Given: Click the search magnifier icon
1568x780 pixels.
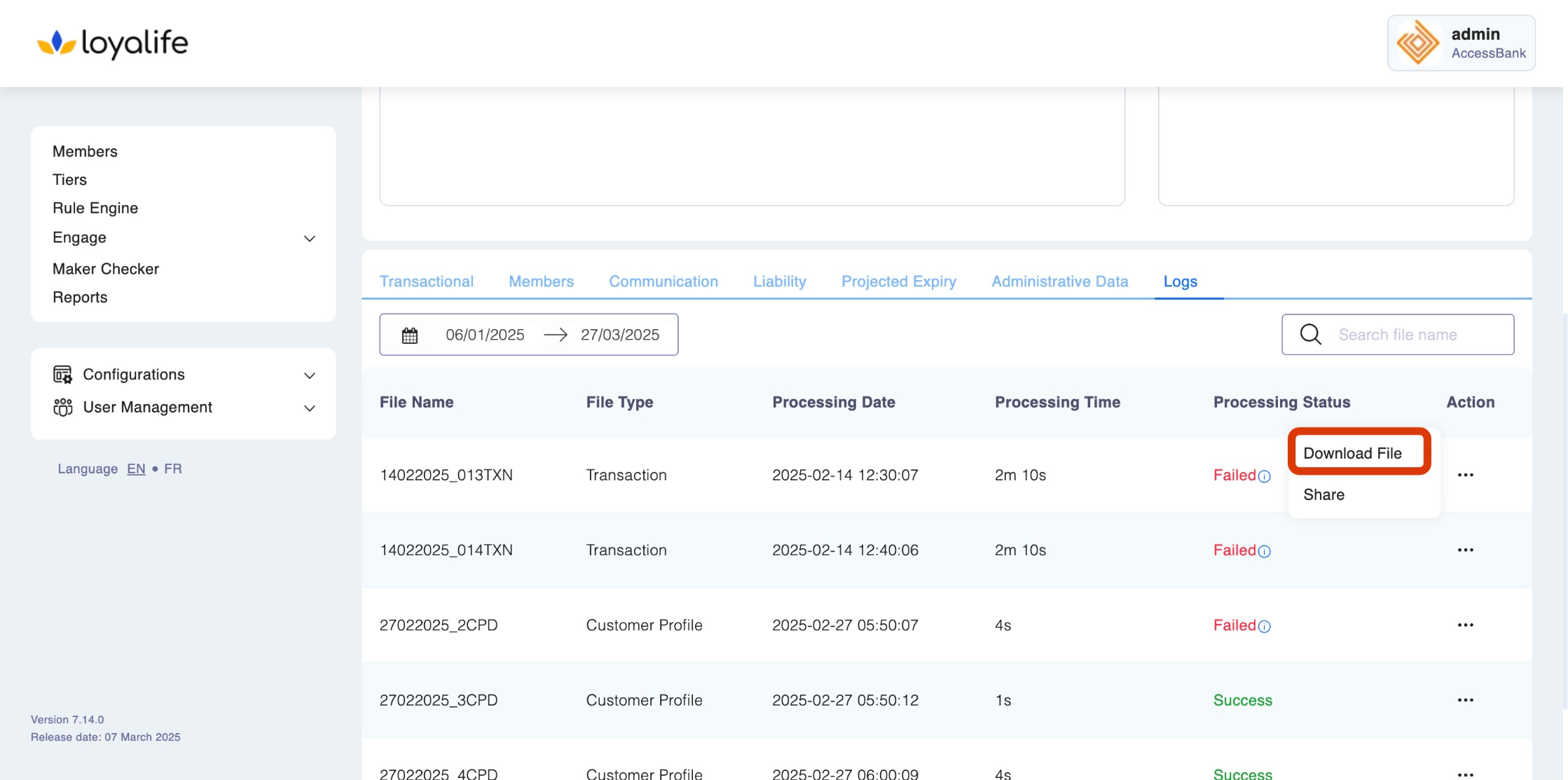Looking at the screenshot, I should point(1310,335).
